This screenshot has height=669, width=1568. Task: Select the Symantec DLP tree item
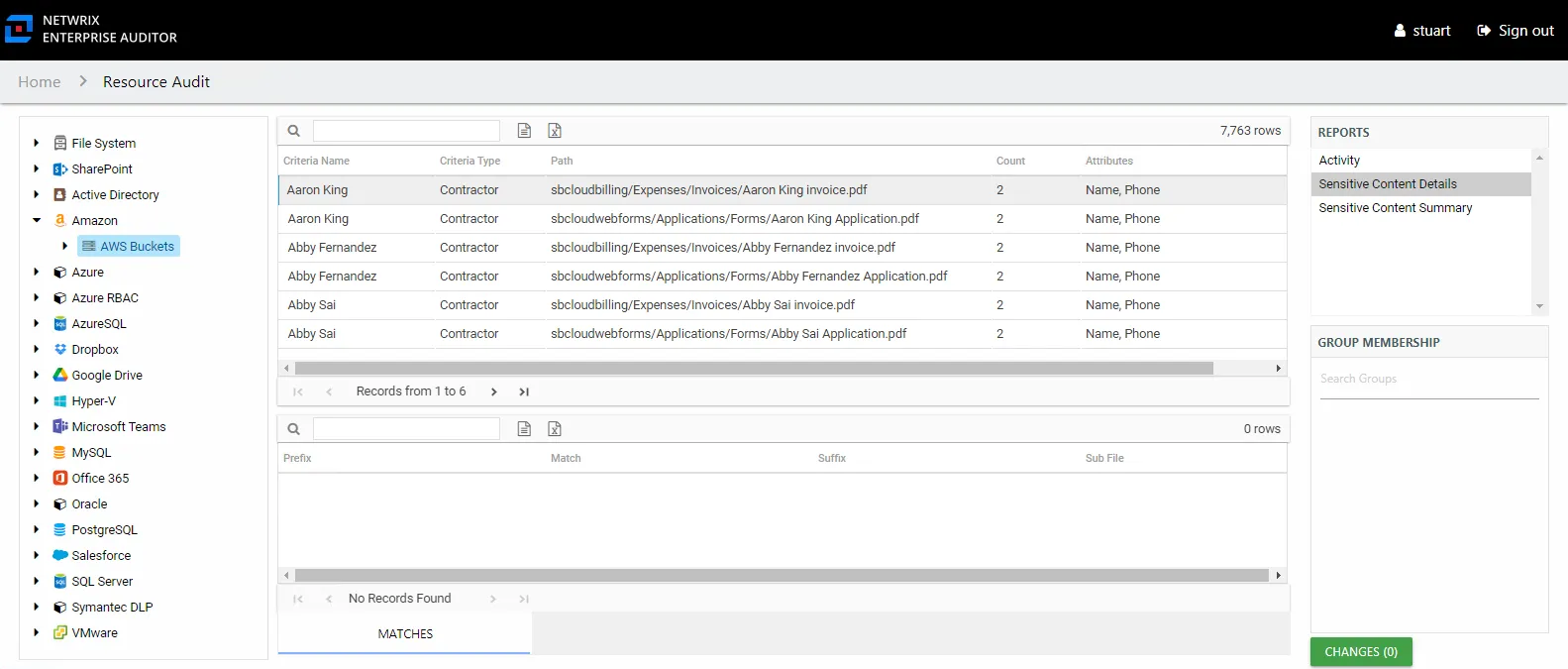pyautogui.click(x=112, y=607)
